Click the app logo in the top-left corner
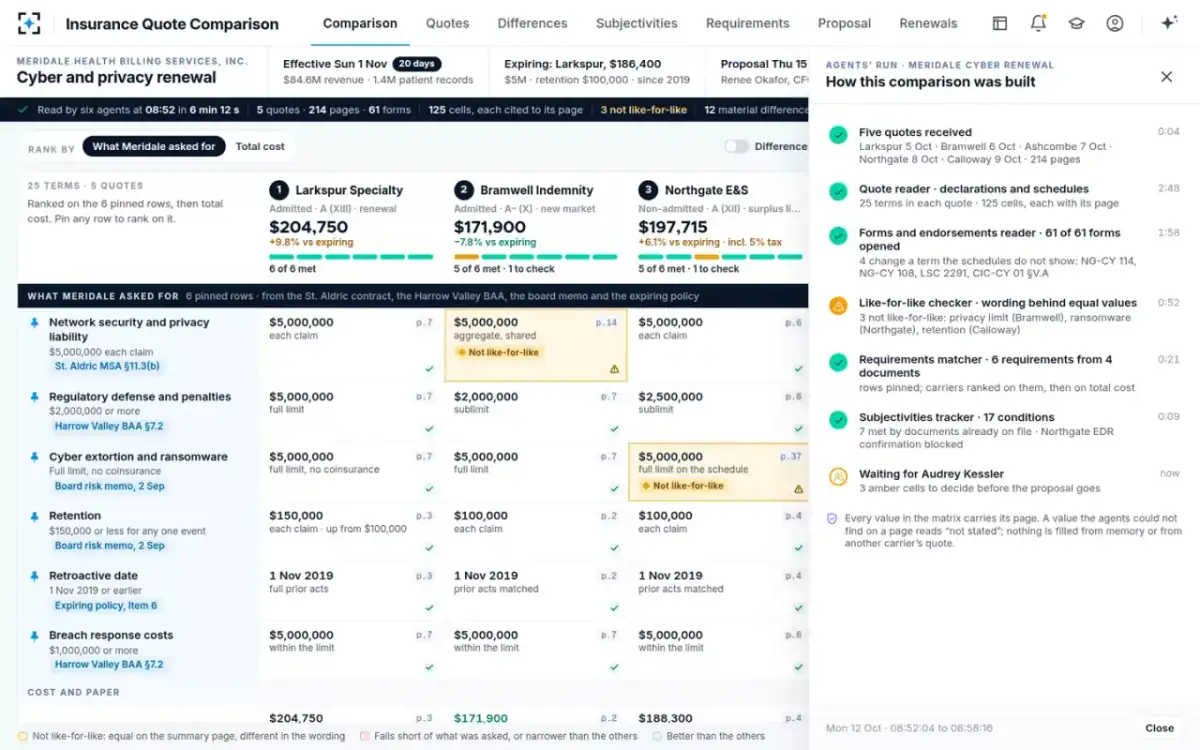This screenshot has height=750, width=1200. 29,23
